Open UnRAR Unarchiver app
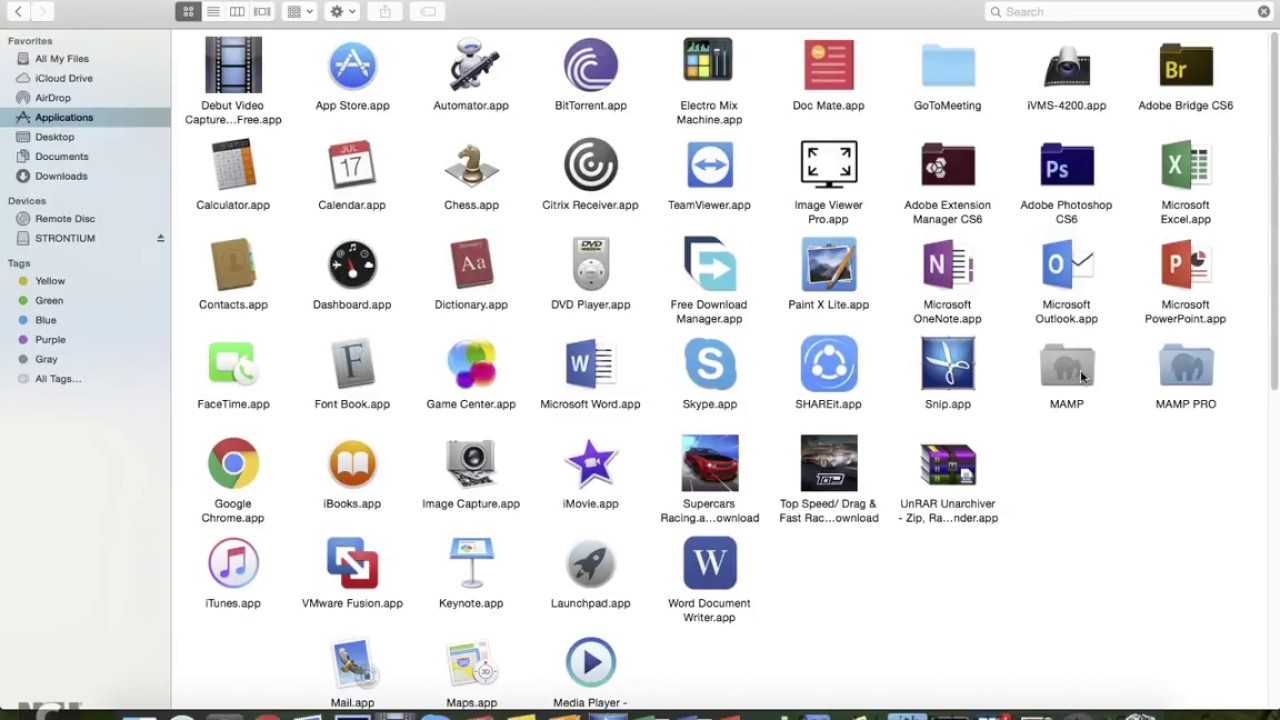 (x=947, y=464)
